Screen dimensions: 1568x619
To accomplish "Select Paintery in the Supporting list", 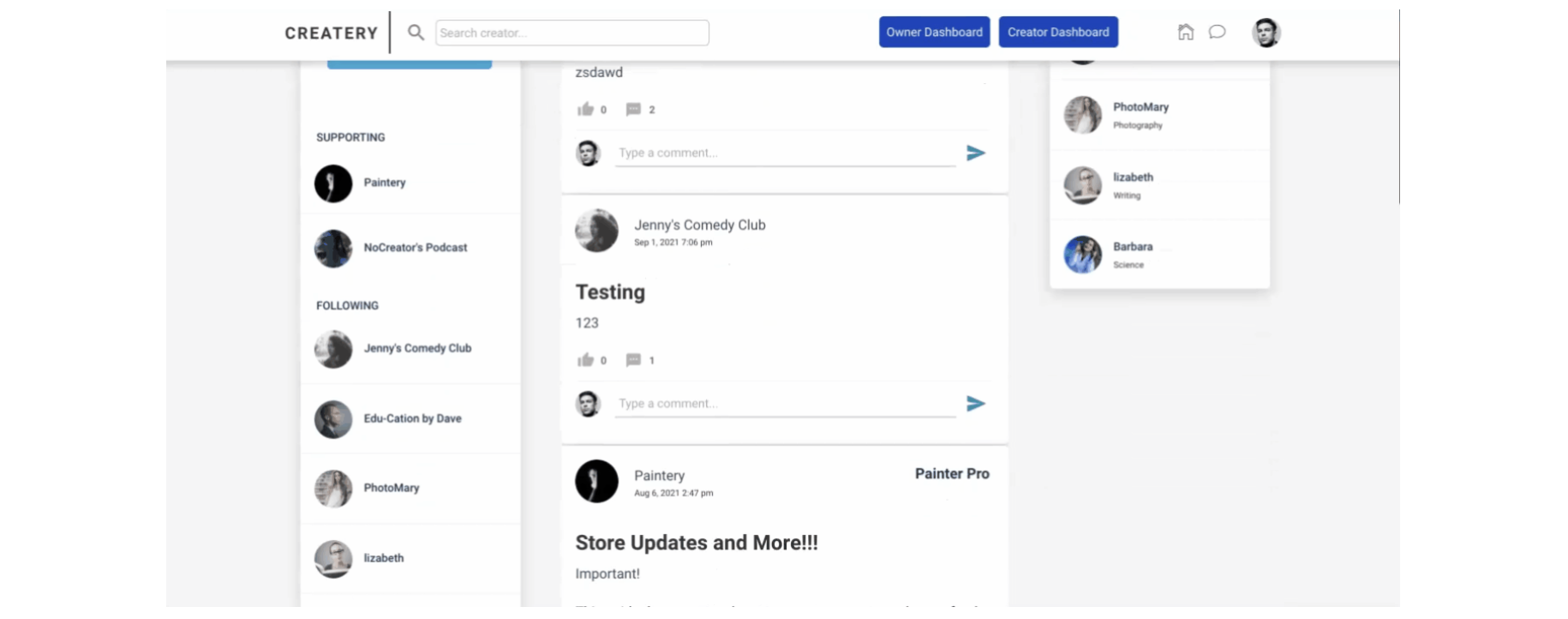I will [x=384, y=183].
